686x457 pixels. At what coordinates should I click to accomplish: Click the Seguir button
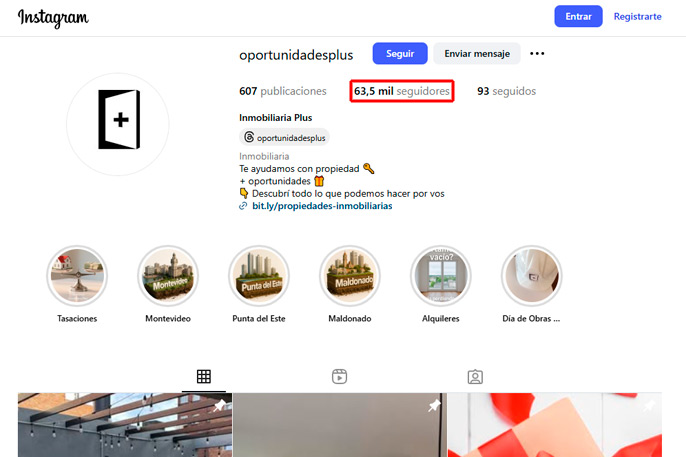pos(400,53)
